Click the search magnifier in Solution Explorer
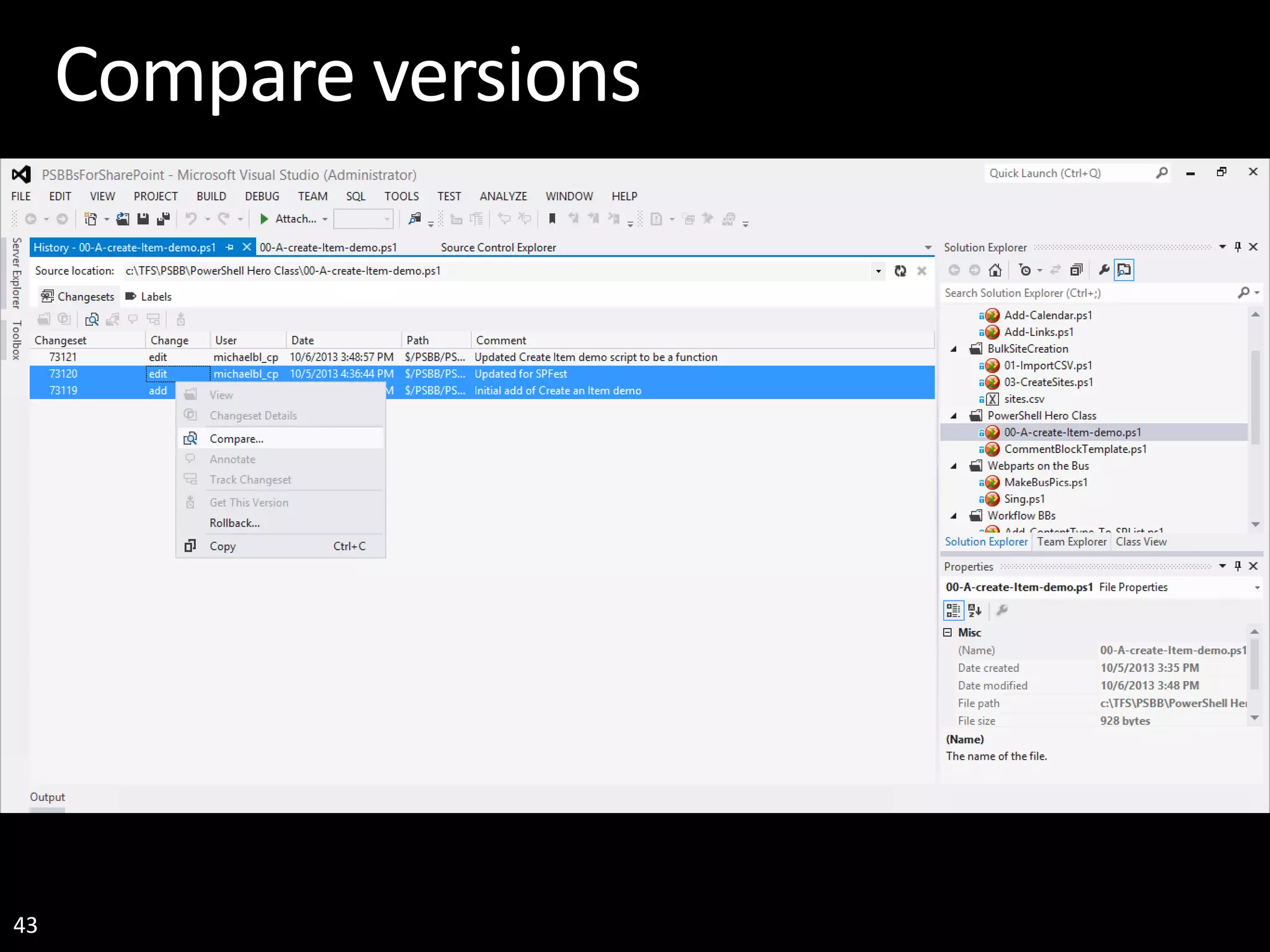This screenshot has width=1270, height=952. (x=1243, y=293)
